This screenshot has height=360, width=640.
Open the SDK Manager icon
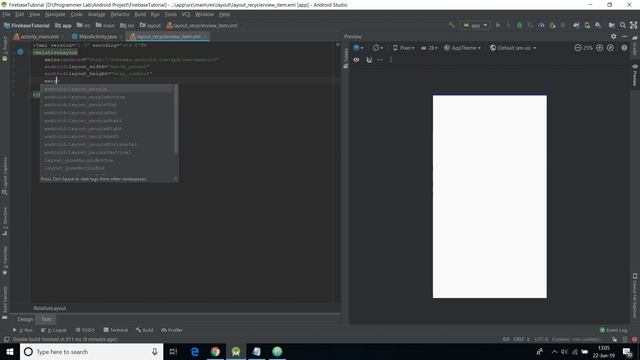[x=598, y=25]
